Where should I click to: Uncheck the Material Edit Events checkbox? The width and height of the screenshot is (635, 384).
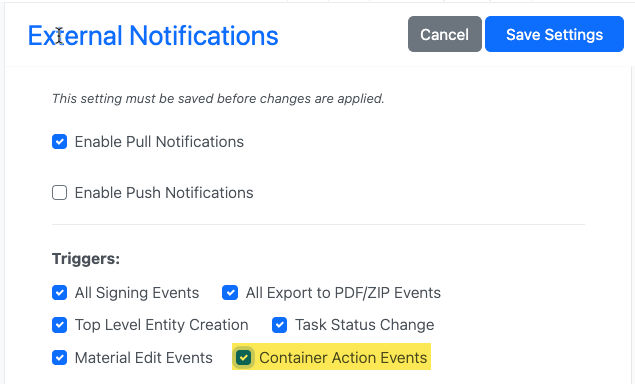pos(60,358)
